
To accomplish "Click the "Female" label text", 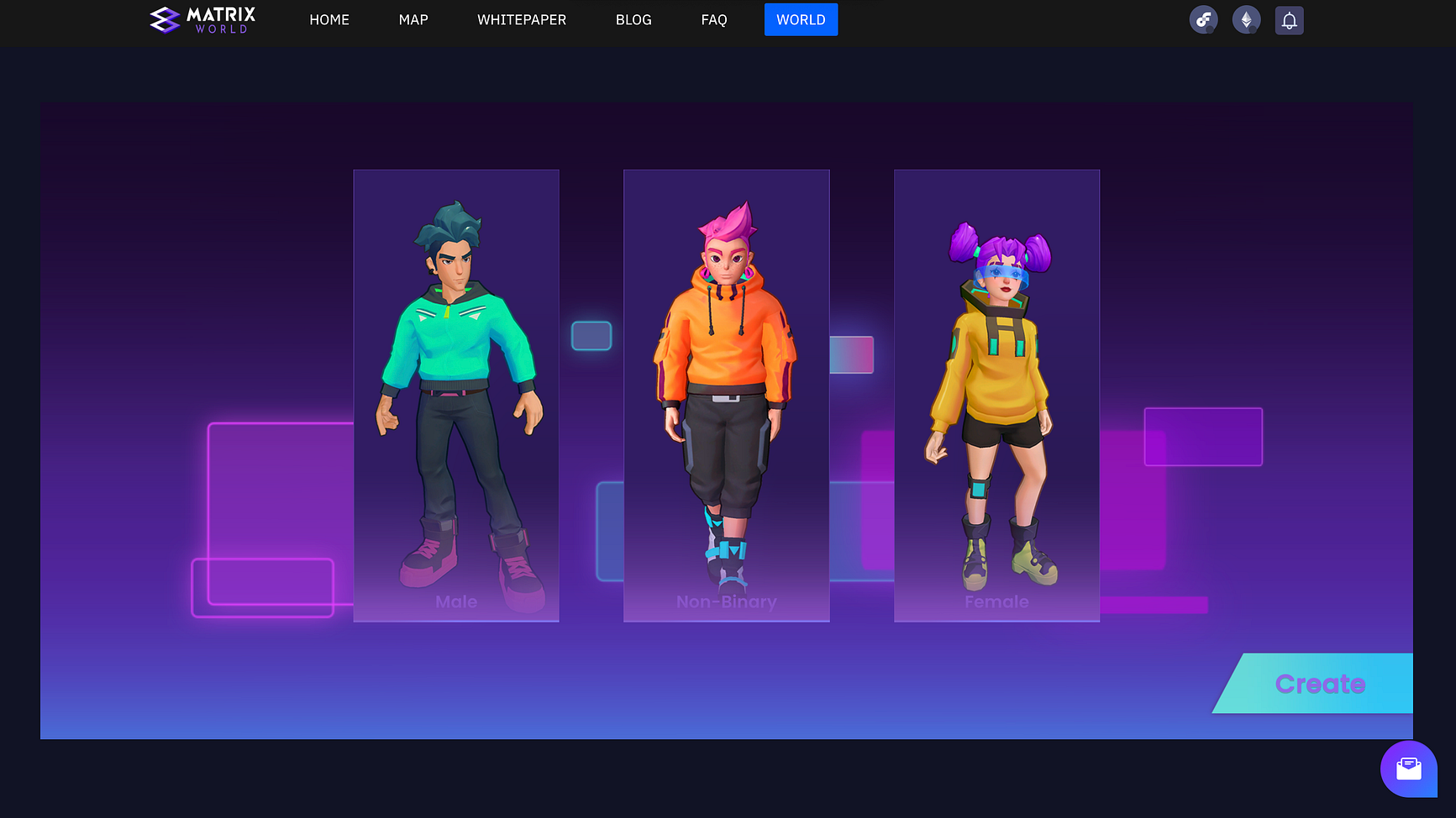I will pyautogui.click(x=996, y=601).
